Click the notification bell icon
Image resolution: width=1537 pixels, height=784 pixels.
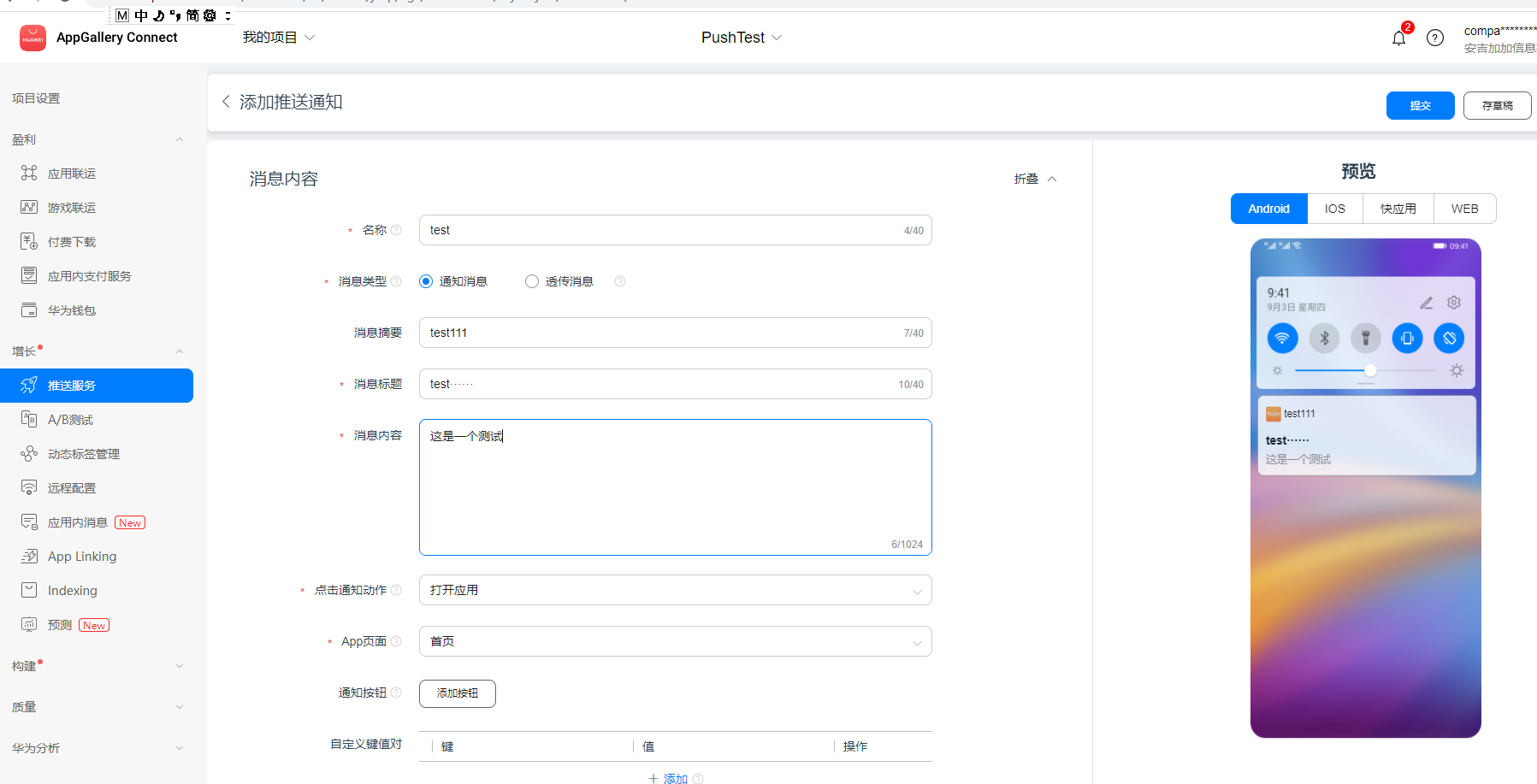point(1398,38)
